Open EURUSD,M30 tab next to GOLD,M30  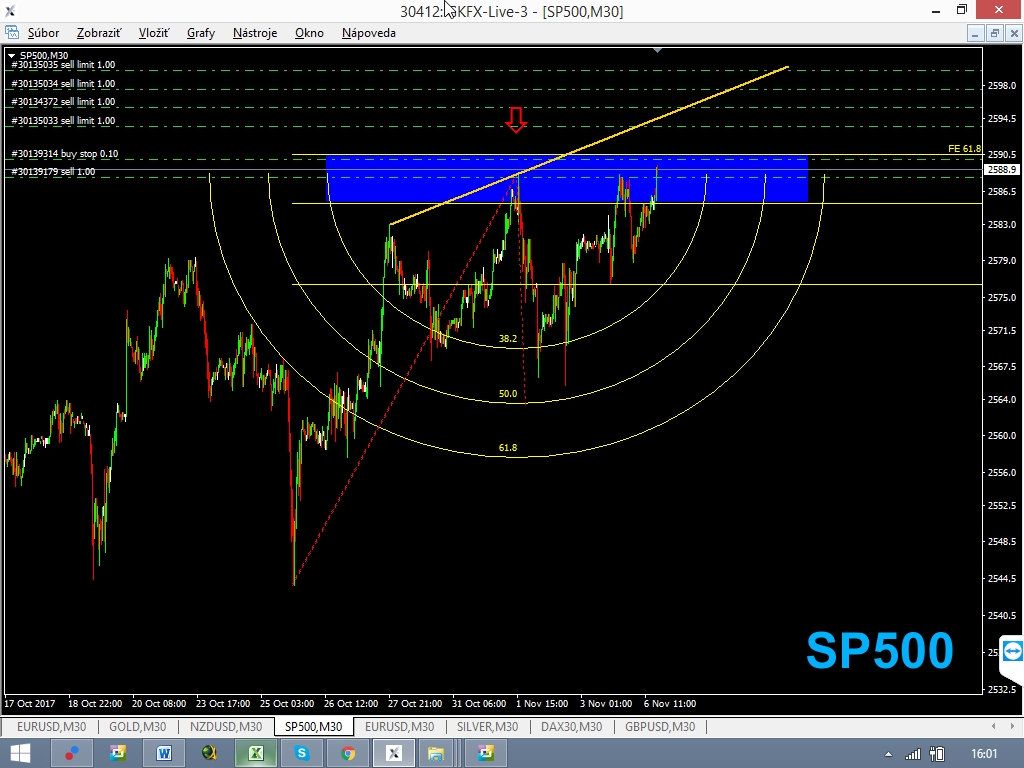tap(52, 726)
